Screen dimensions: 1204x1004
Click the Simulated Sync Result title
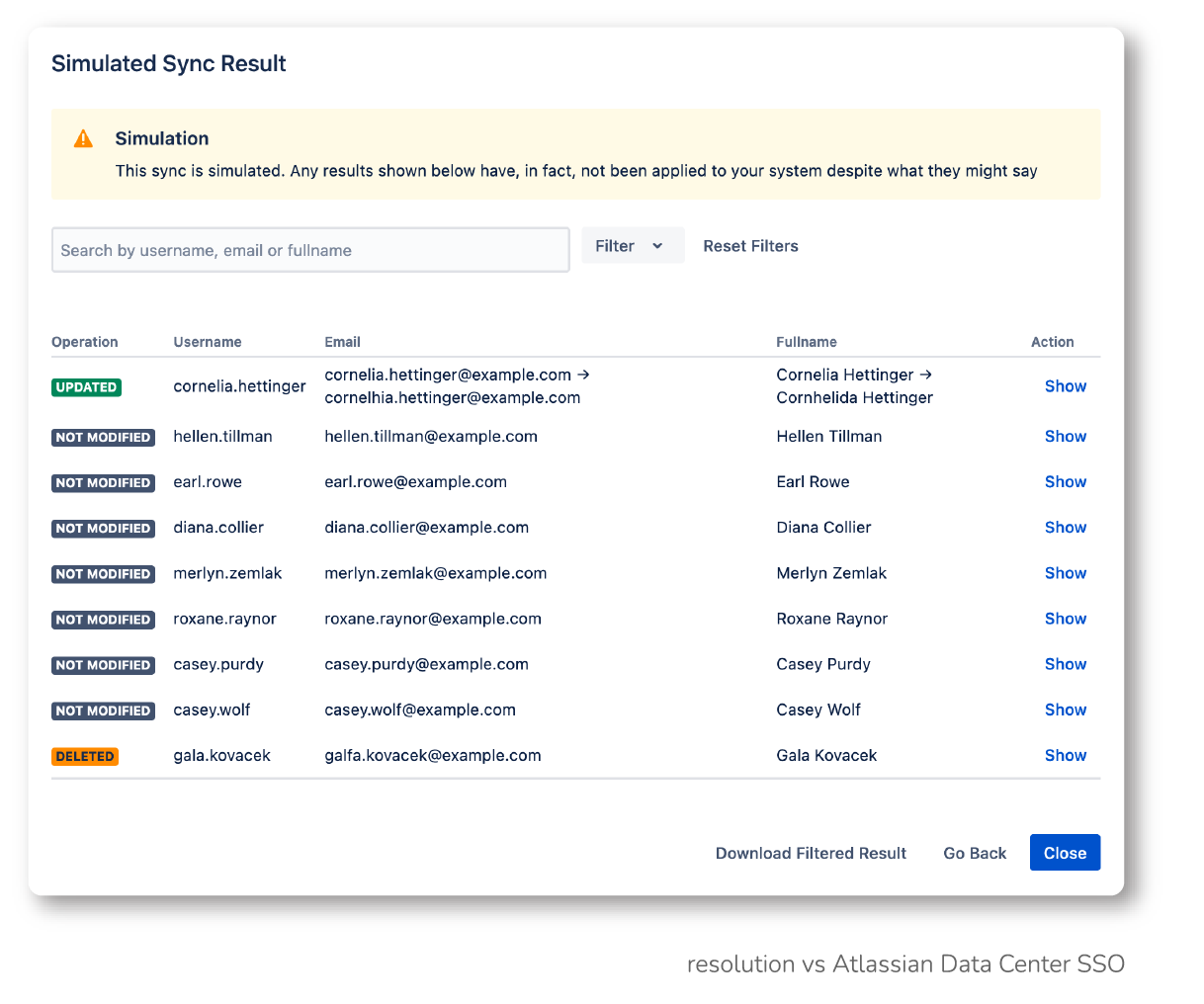click(x=168, y=63)
